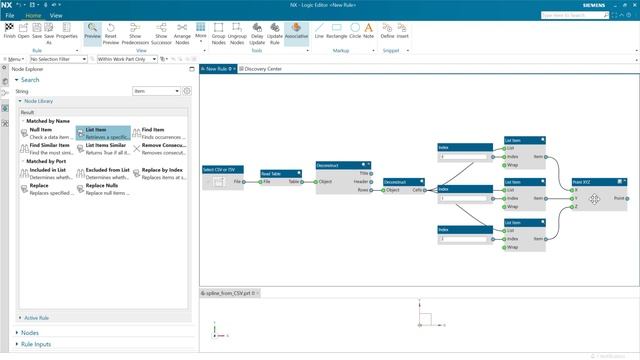640x360 pixels.
Task: Click Update Rule tool
Action: [x=275, y=33]
